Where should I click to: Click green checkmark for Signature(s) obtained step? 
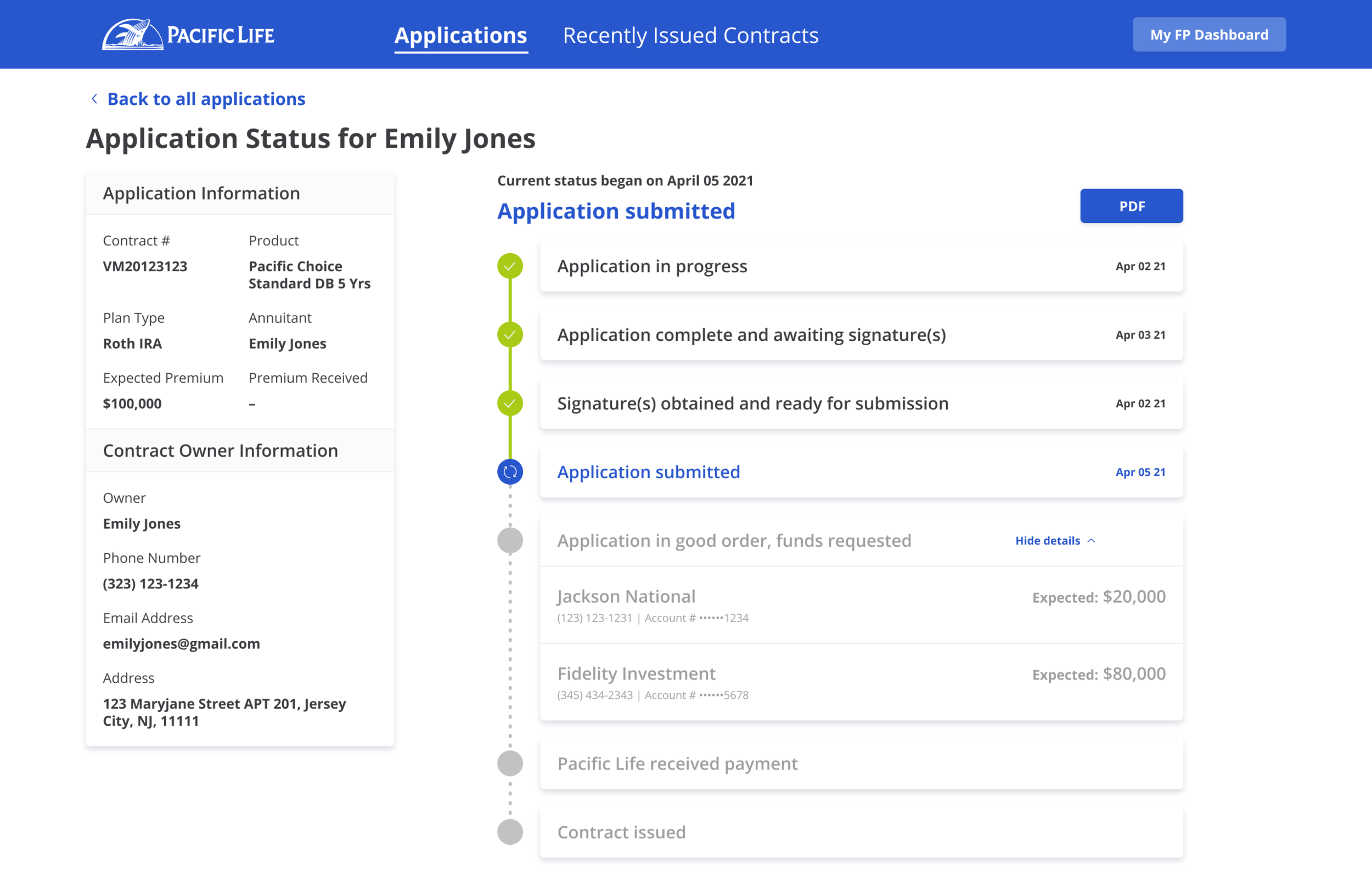[510, 403]
